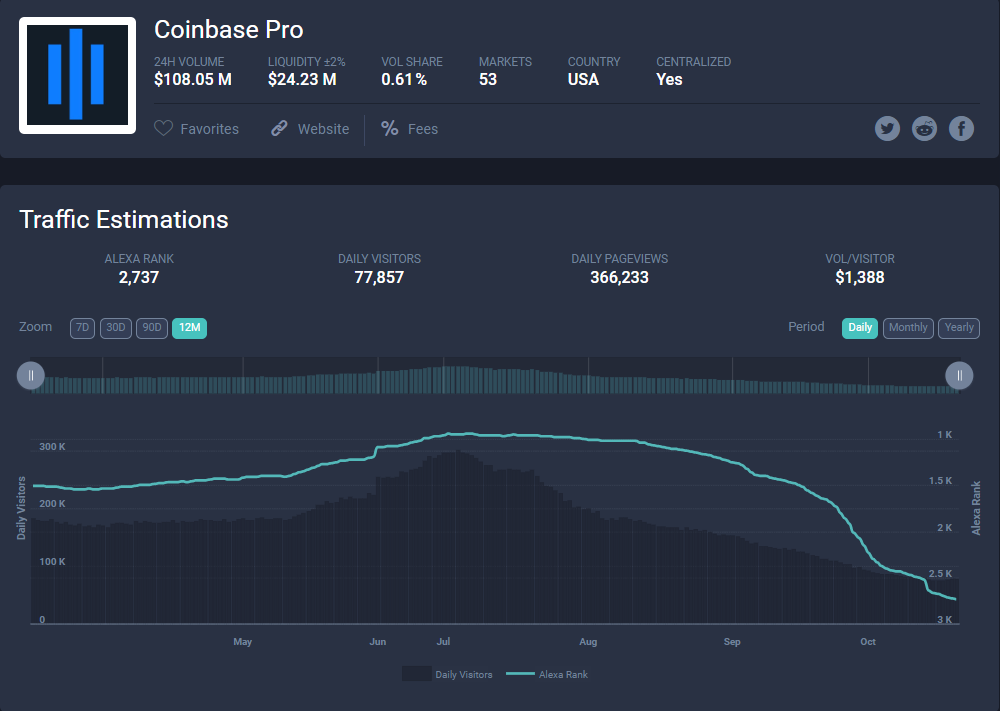Click the left range slider handle

(x=31, y=375)
